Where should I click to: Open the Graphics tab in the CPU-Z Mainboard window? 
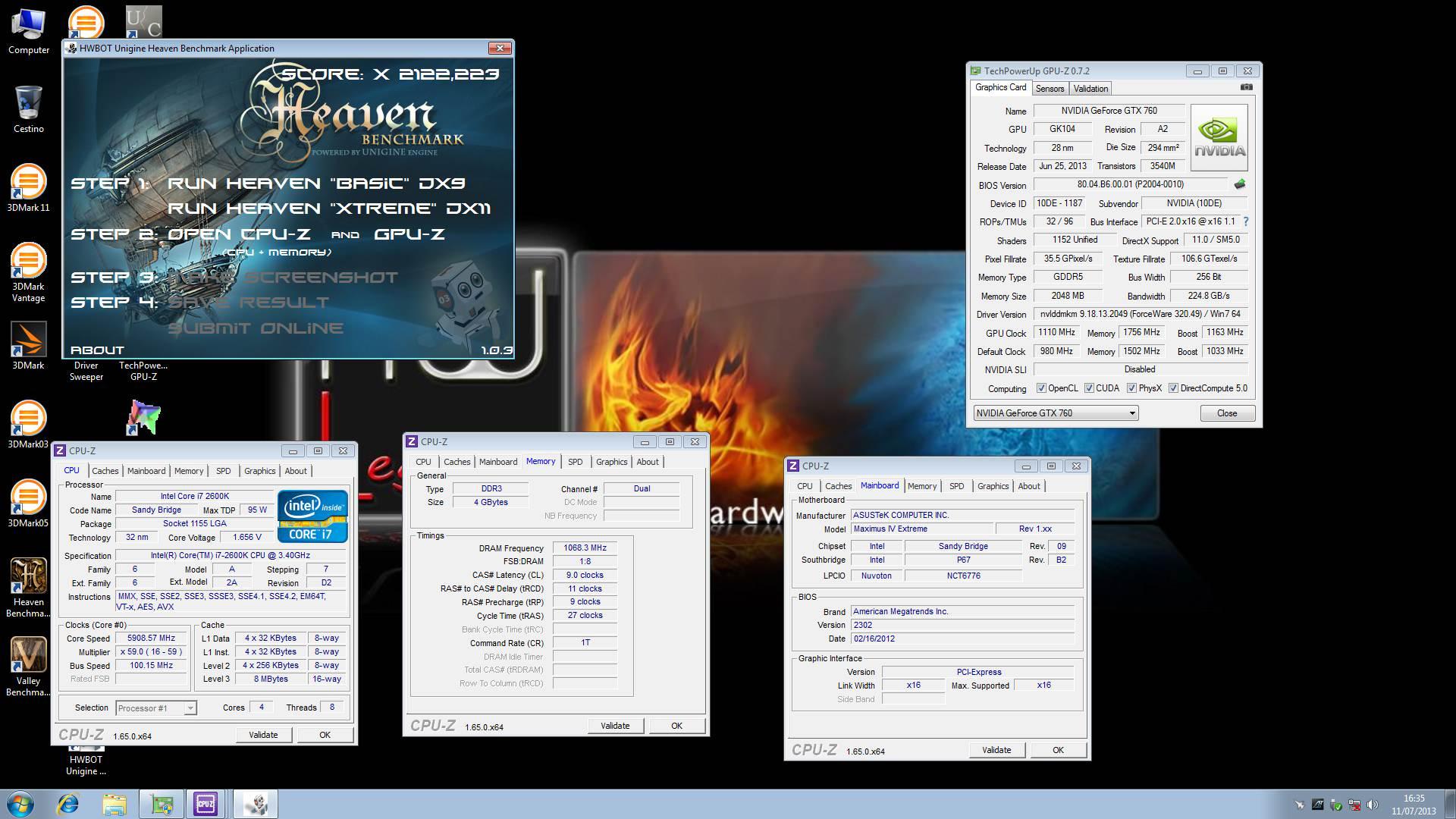tap(993, 486)
